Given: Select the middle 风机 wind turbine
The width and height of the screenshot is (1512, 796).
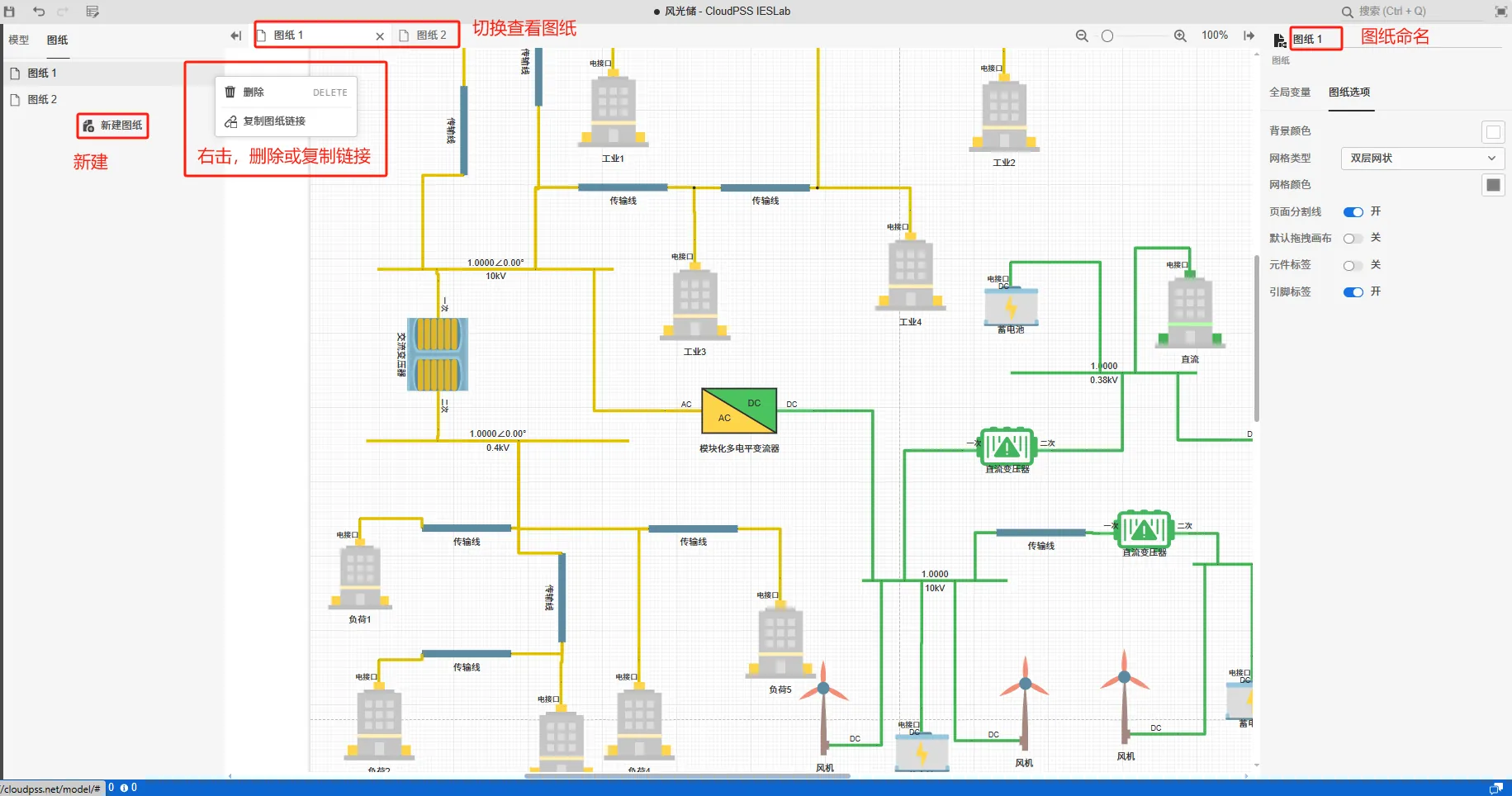Looking at the screenshot, I should pos(1025,704).
